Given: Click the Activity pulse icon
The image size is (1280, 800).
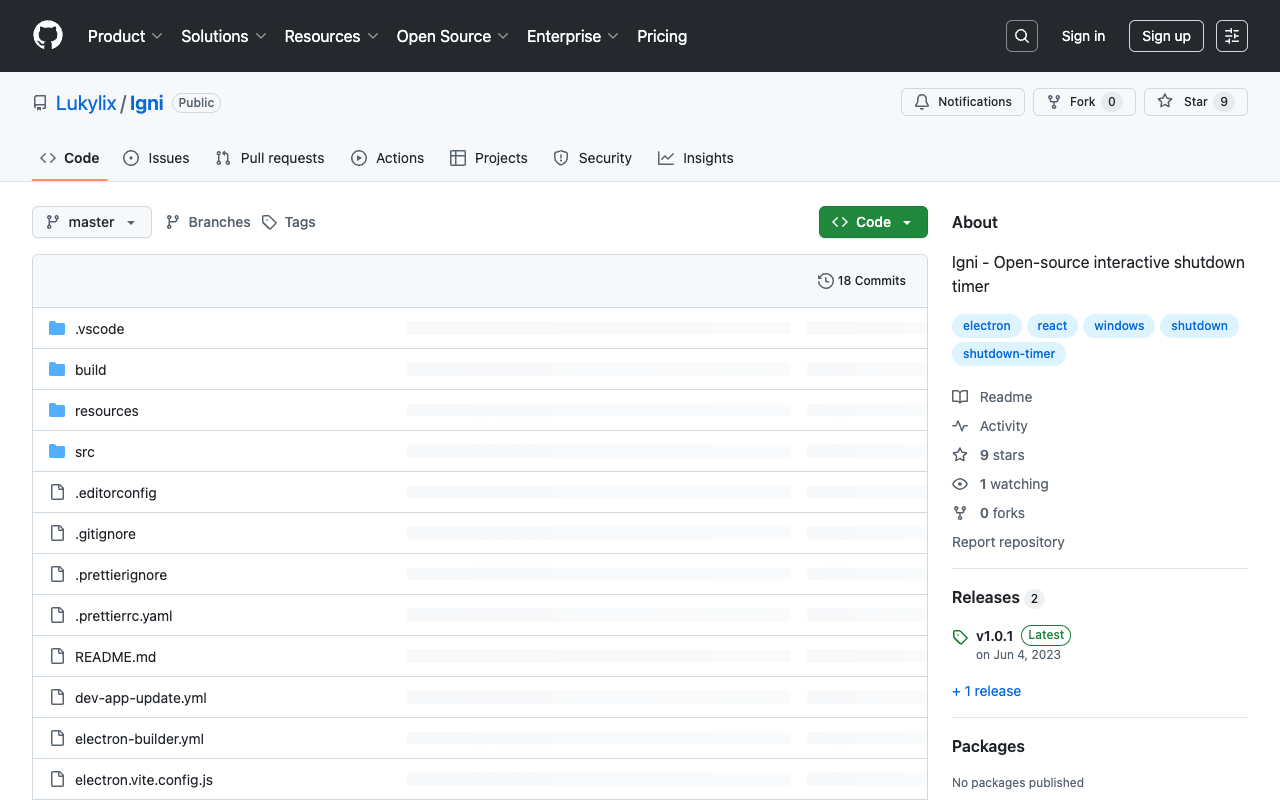Looking at the screenshot, I should (x=960, y=426).
